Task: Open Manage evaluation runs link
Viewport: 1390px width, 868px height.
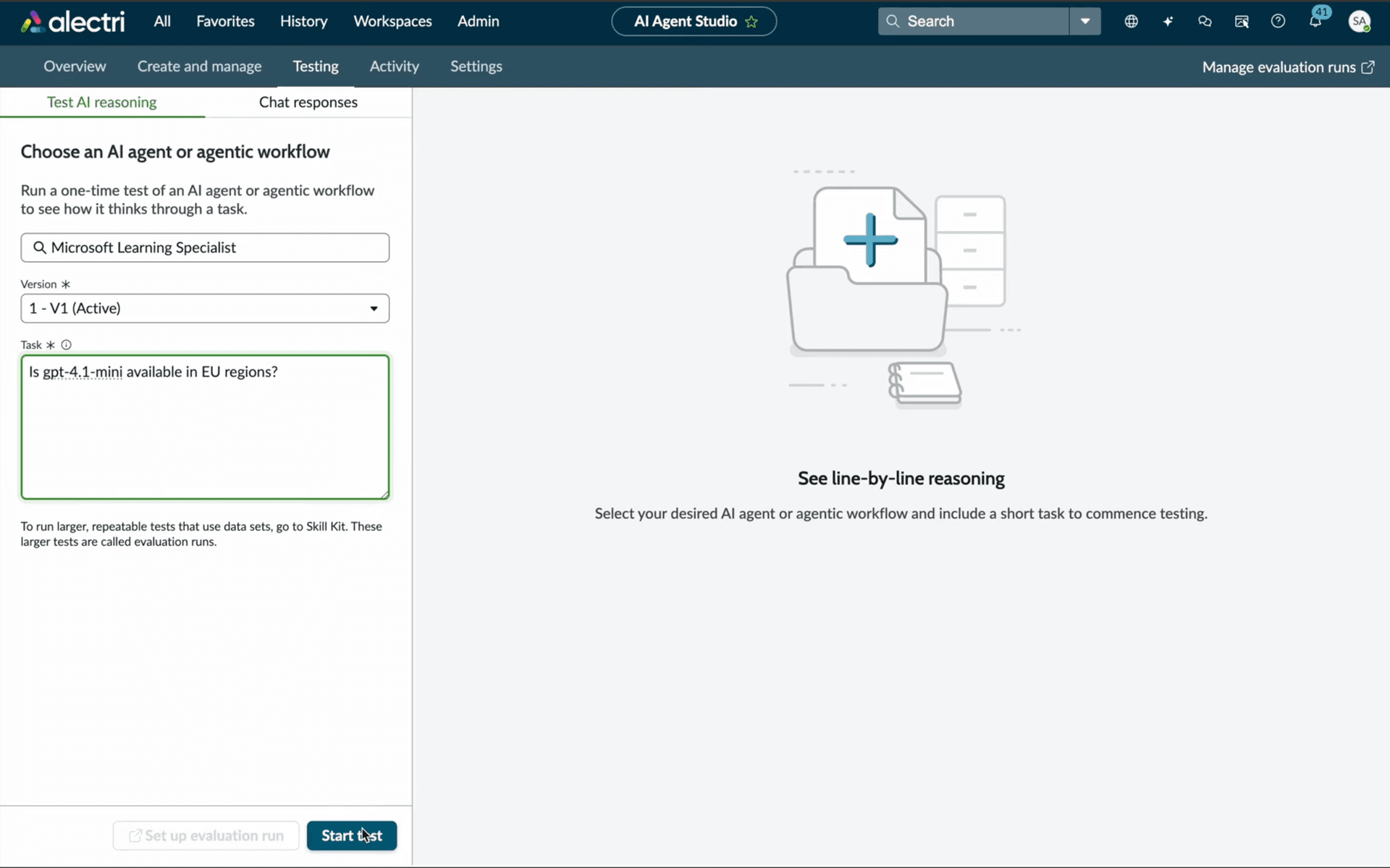Action: coord(1287,67)
